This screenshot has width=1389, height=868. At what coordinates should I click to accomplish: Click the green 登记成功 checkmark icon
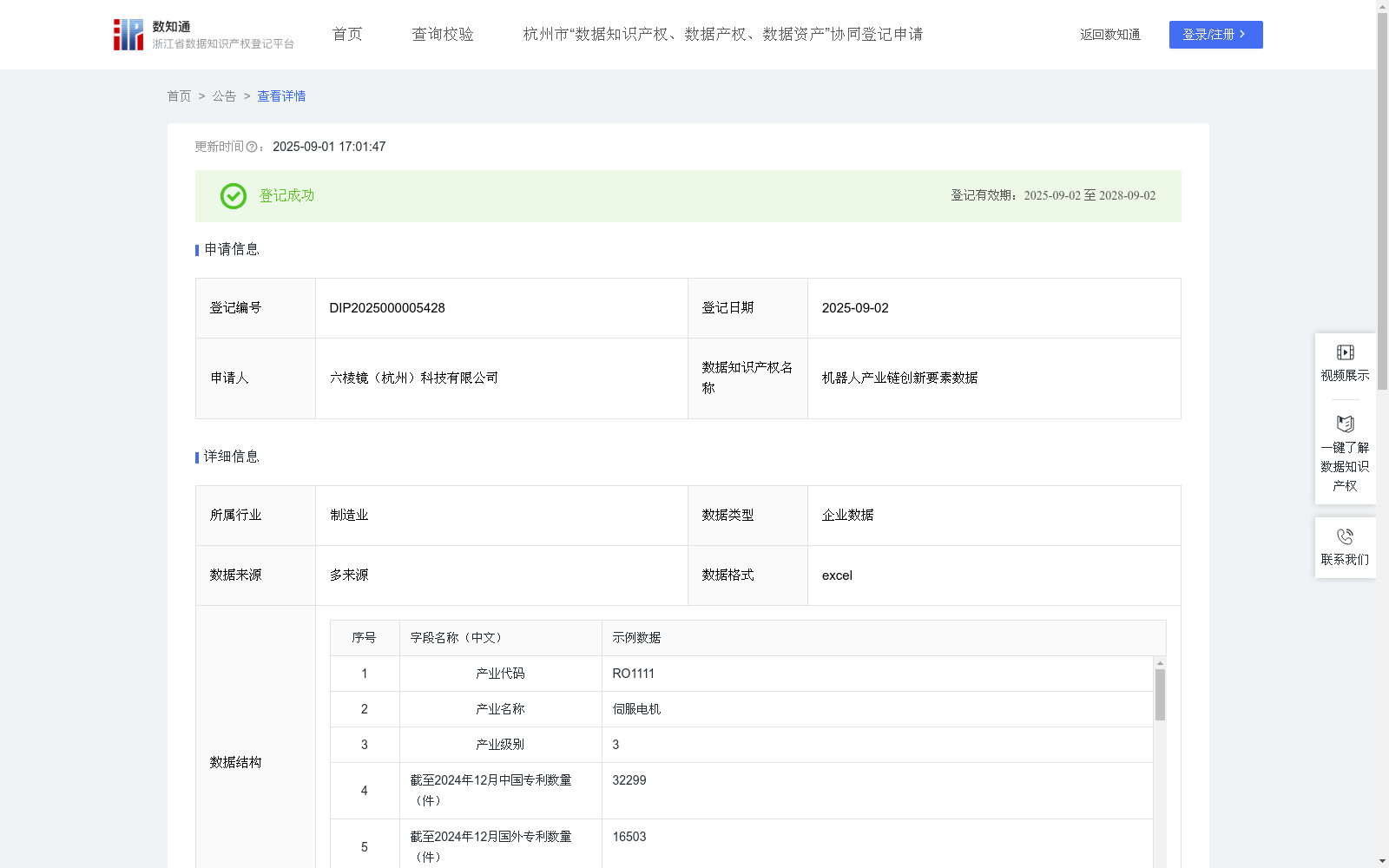click(234, 196)
